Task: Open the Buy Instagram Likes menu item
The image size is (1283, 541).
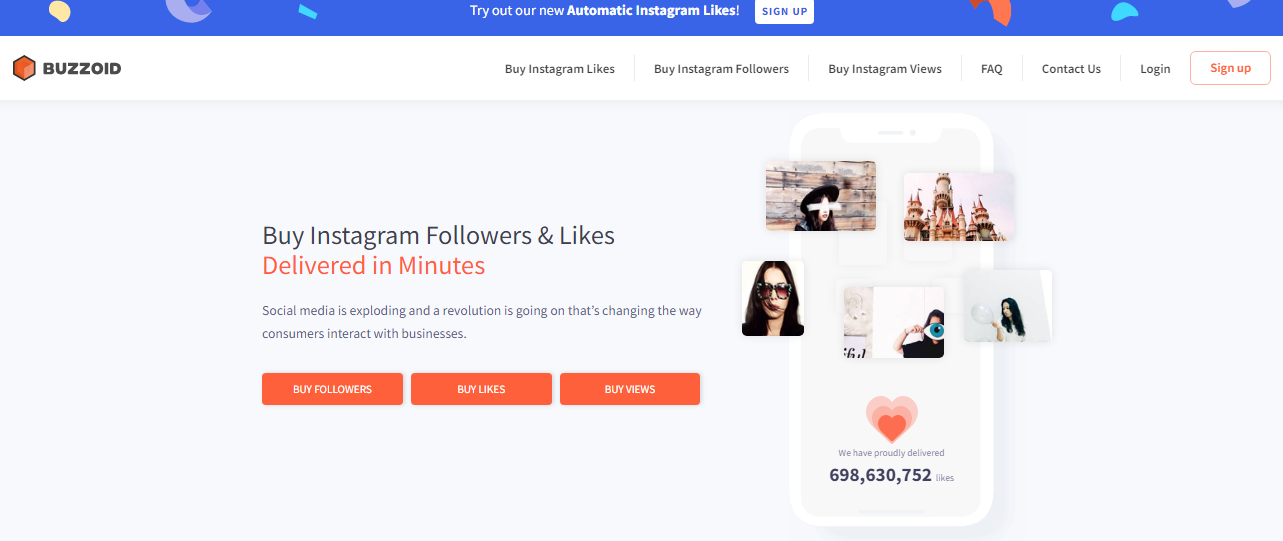Action: click(x=560, y=69)
